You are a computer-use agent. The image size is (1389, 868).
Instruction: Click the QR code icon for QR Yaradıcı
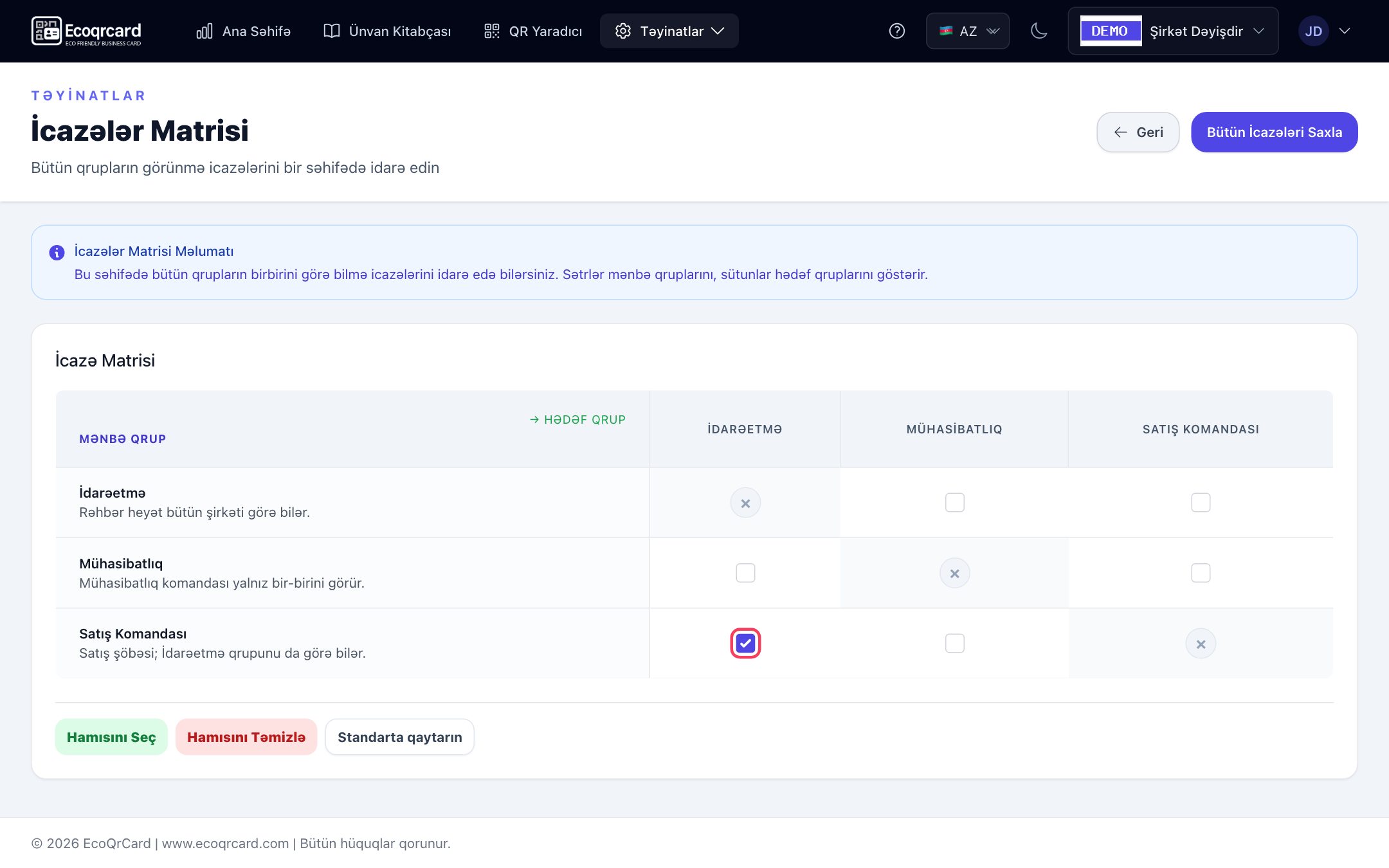click(x=492, y=31)
